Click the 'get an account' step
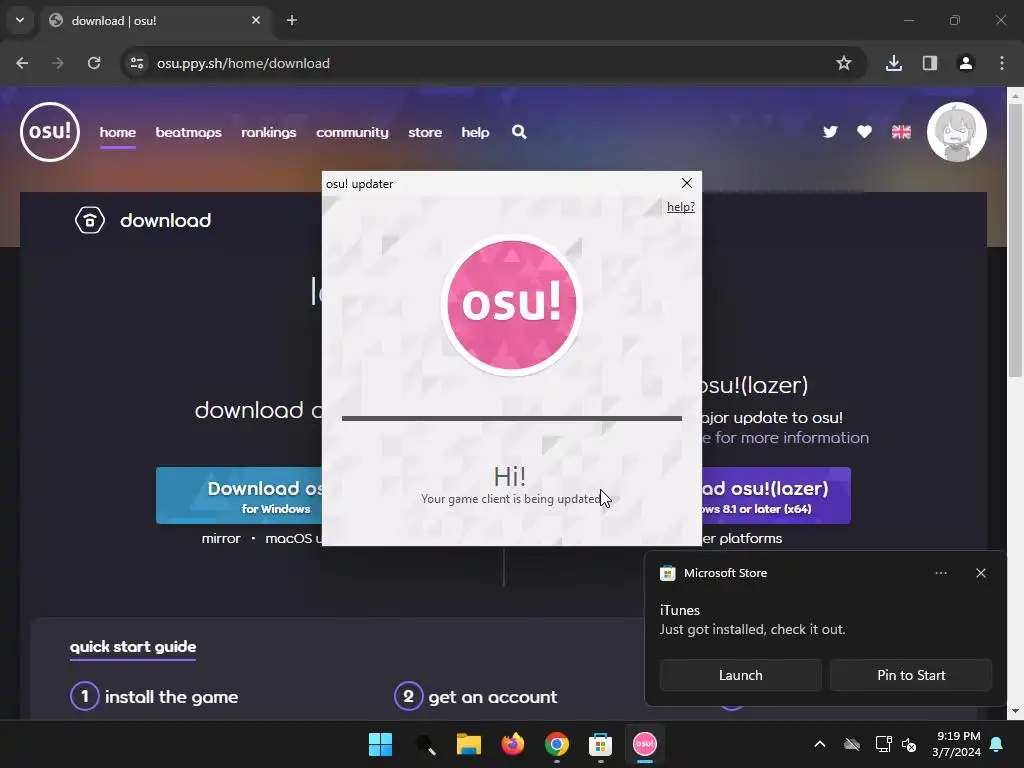The width and height of the screenshot is (1024, 768). pyautogui.click(x=476, y=697)
